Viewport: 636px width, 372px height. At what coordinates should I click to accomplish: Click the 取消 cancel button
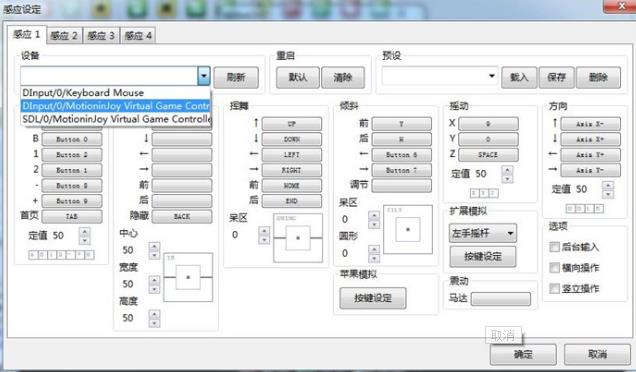coord(597,354)
